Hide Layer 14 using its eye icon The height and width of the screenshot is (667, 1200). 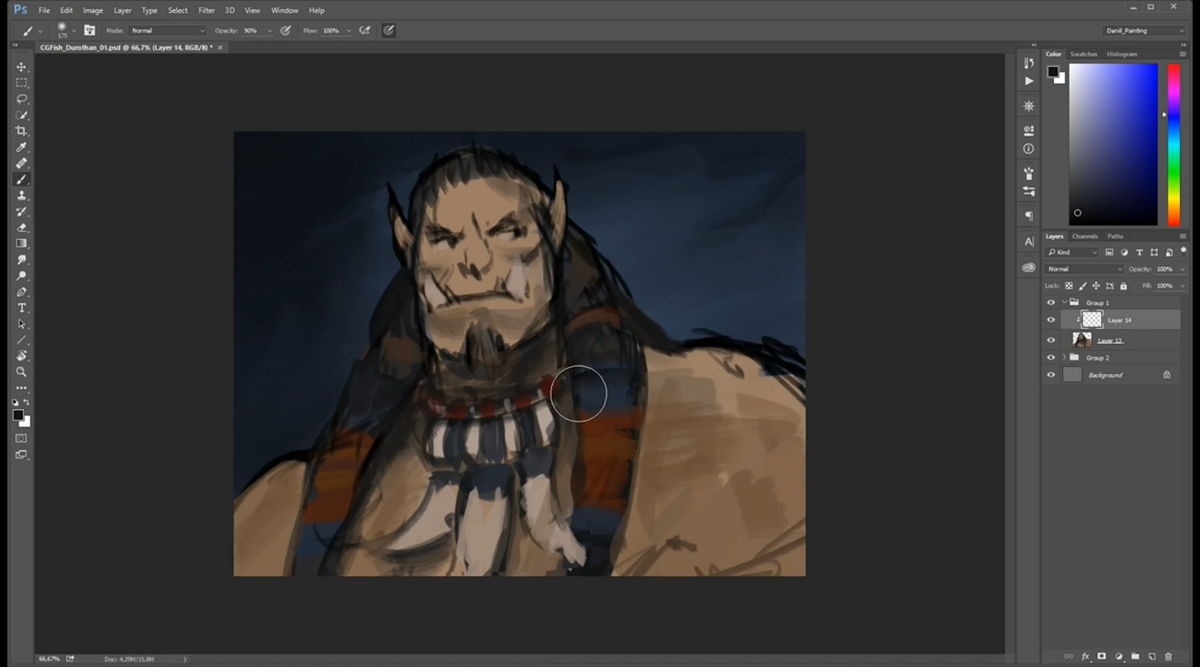tap(1050, 320)
